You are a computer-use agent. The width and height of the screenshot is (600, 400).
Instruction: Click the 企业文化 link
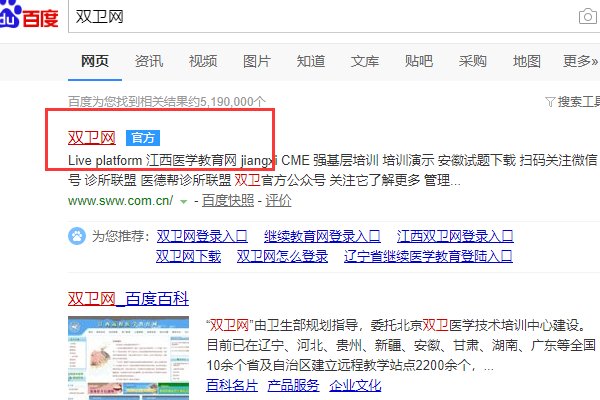[x=355, y=385]
